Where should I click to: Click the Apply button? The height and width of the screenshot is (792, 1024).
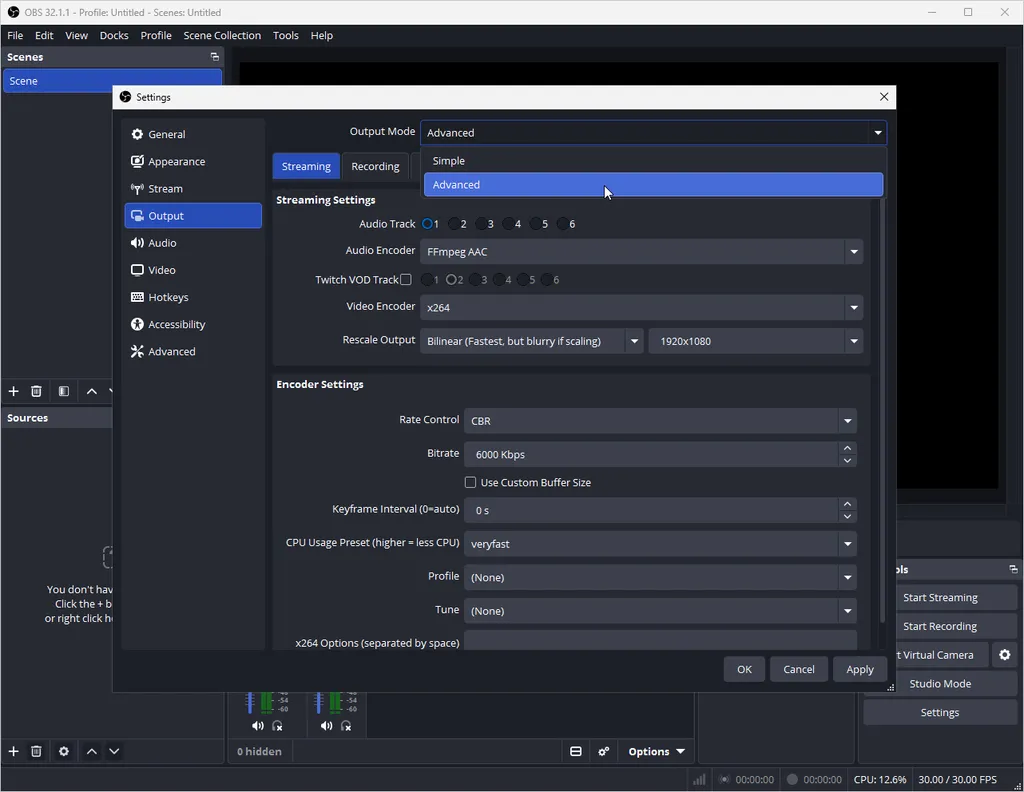[859, 669]
